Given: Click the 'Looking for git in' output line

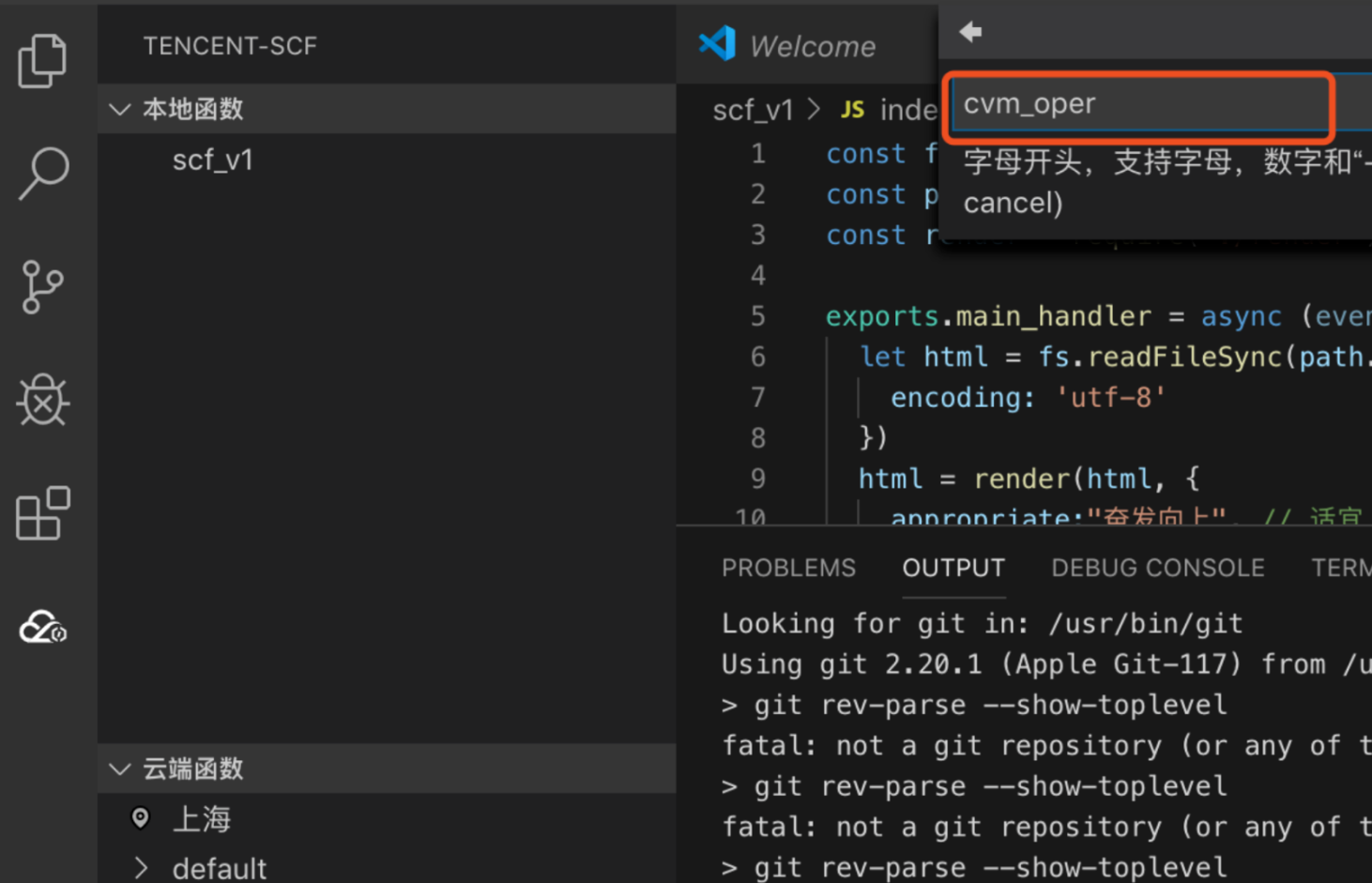Looking at the screenshot, I should click(982, 623).
